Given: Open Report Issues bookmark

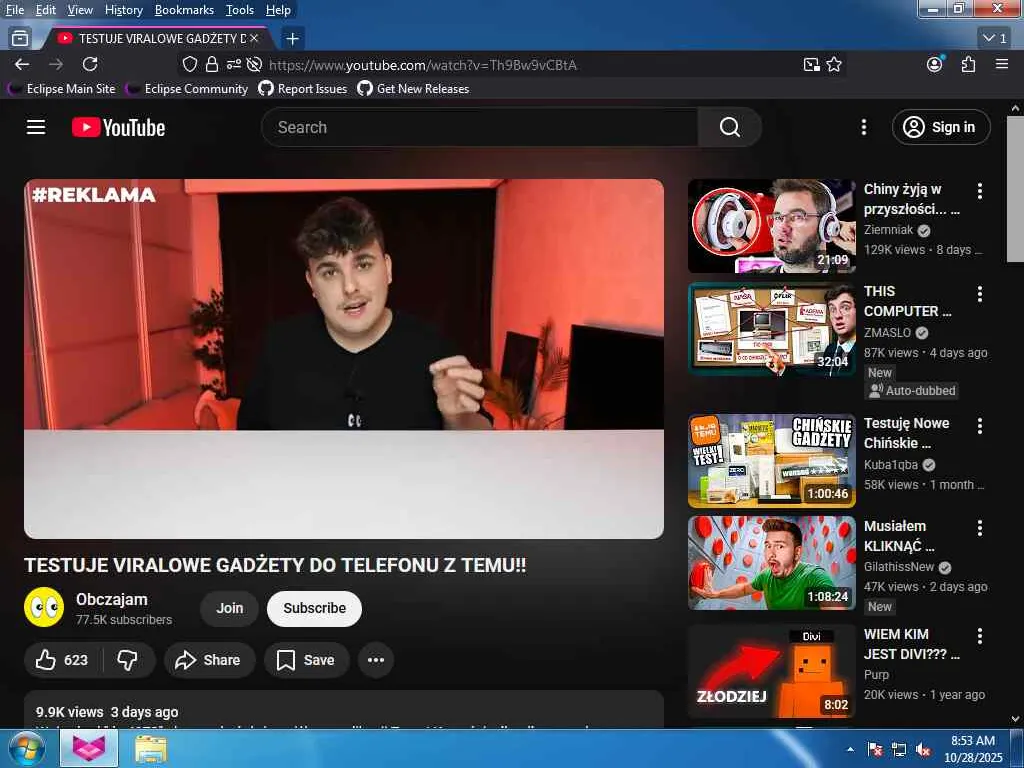Looking at the screenshot, I should coord(303,89).
